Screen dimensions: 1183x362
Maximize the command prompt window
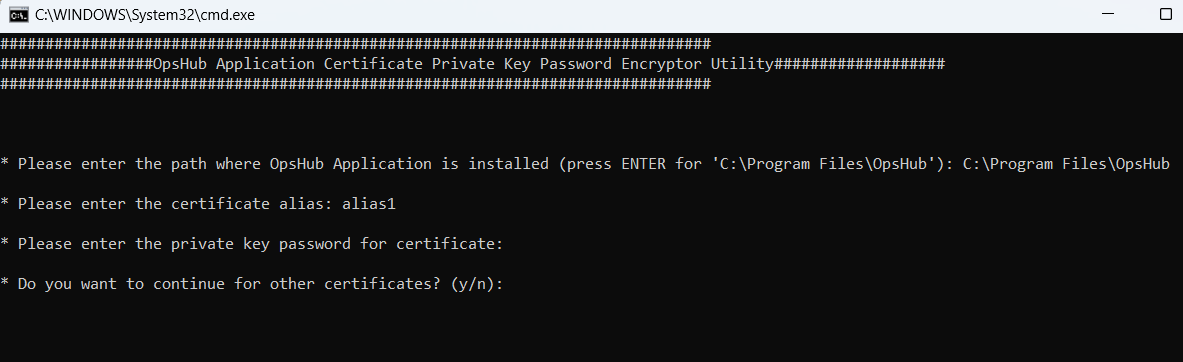click(1165, 14)
